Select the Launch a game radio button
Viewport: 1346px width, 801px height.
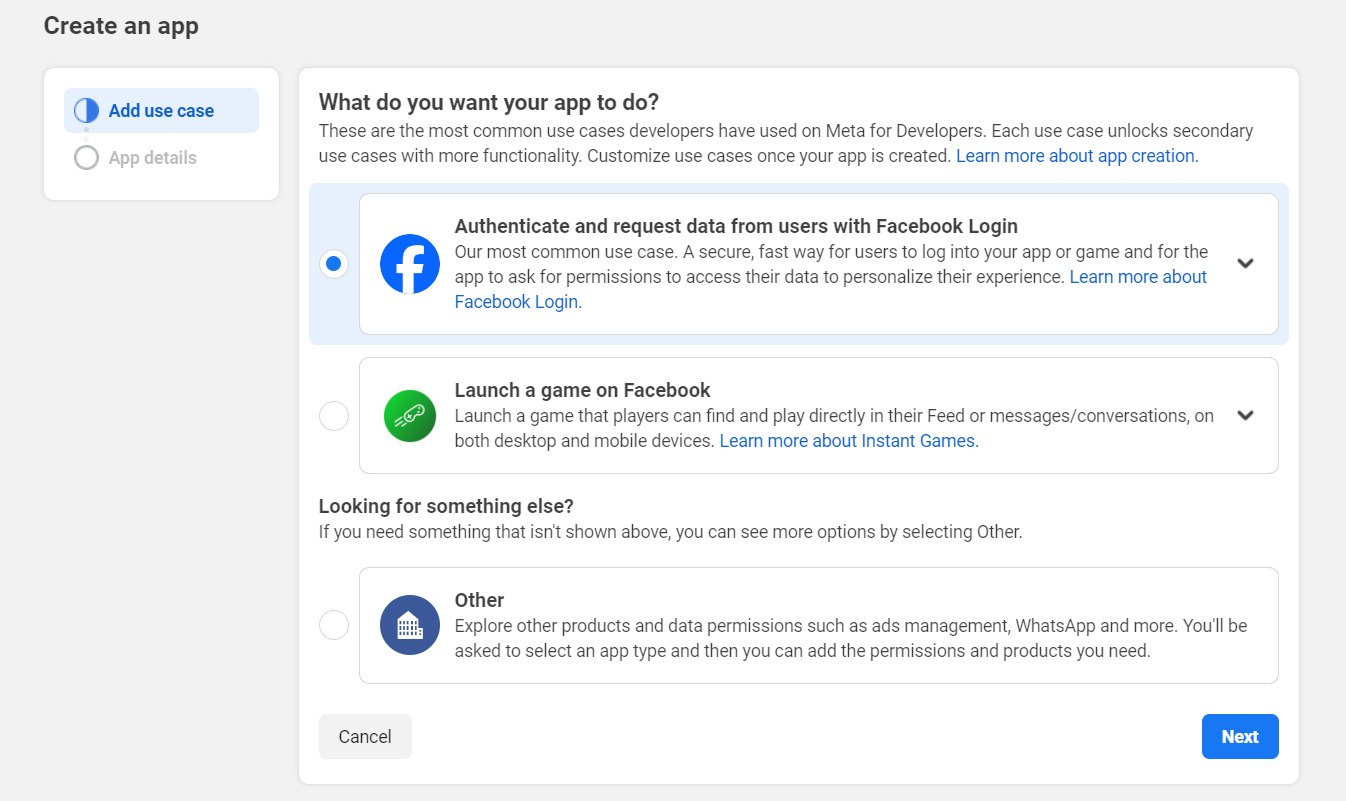click(333, 415)
